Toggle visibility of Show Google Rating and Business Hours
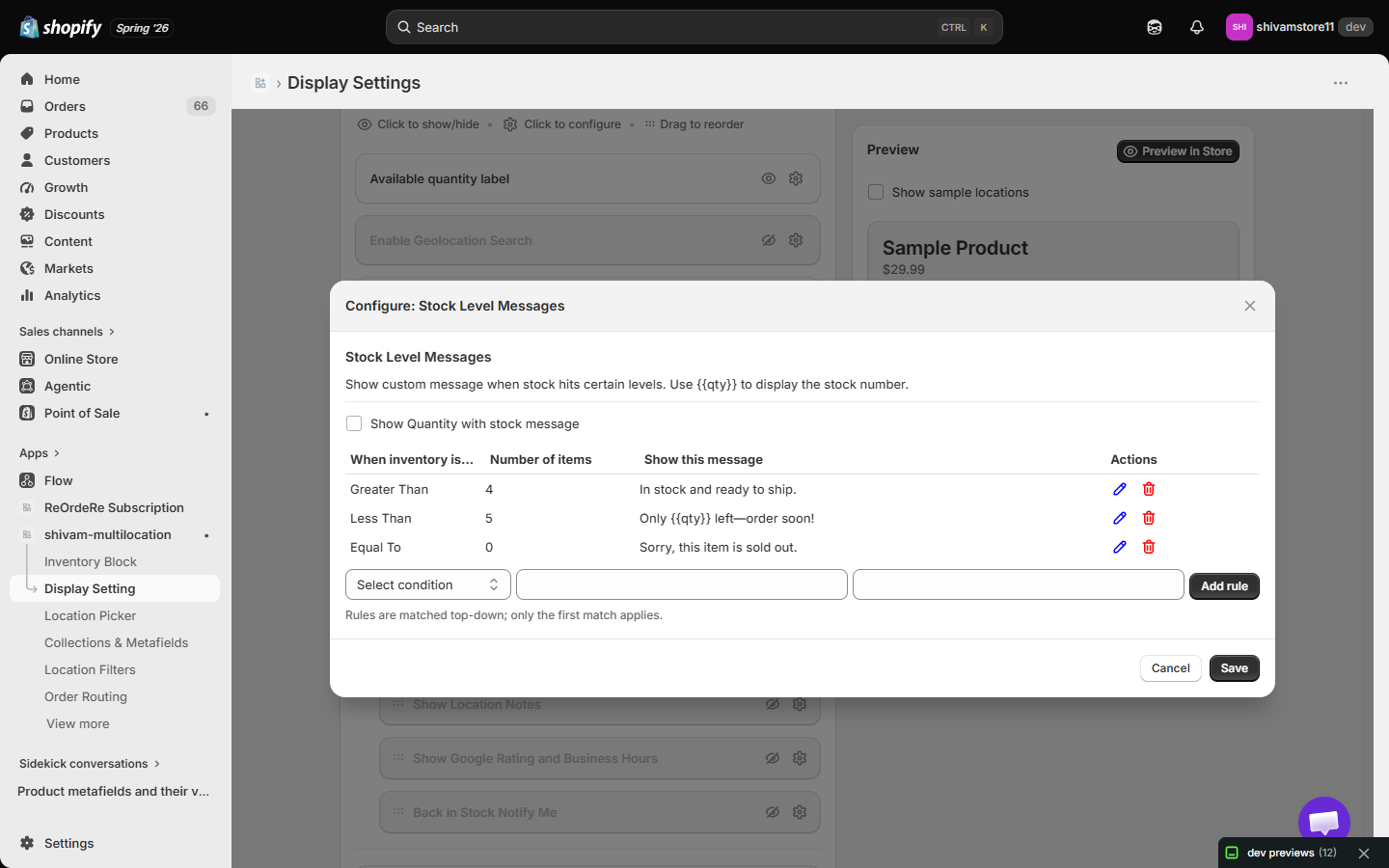Image resolution: width=1389 pixels, height=868 pixels. (x=773, y=758)
